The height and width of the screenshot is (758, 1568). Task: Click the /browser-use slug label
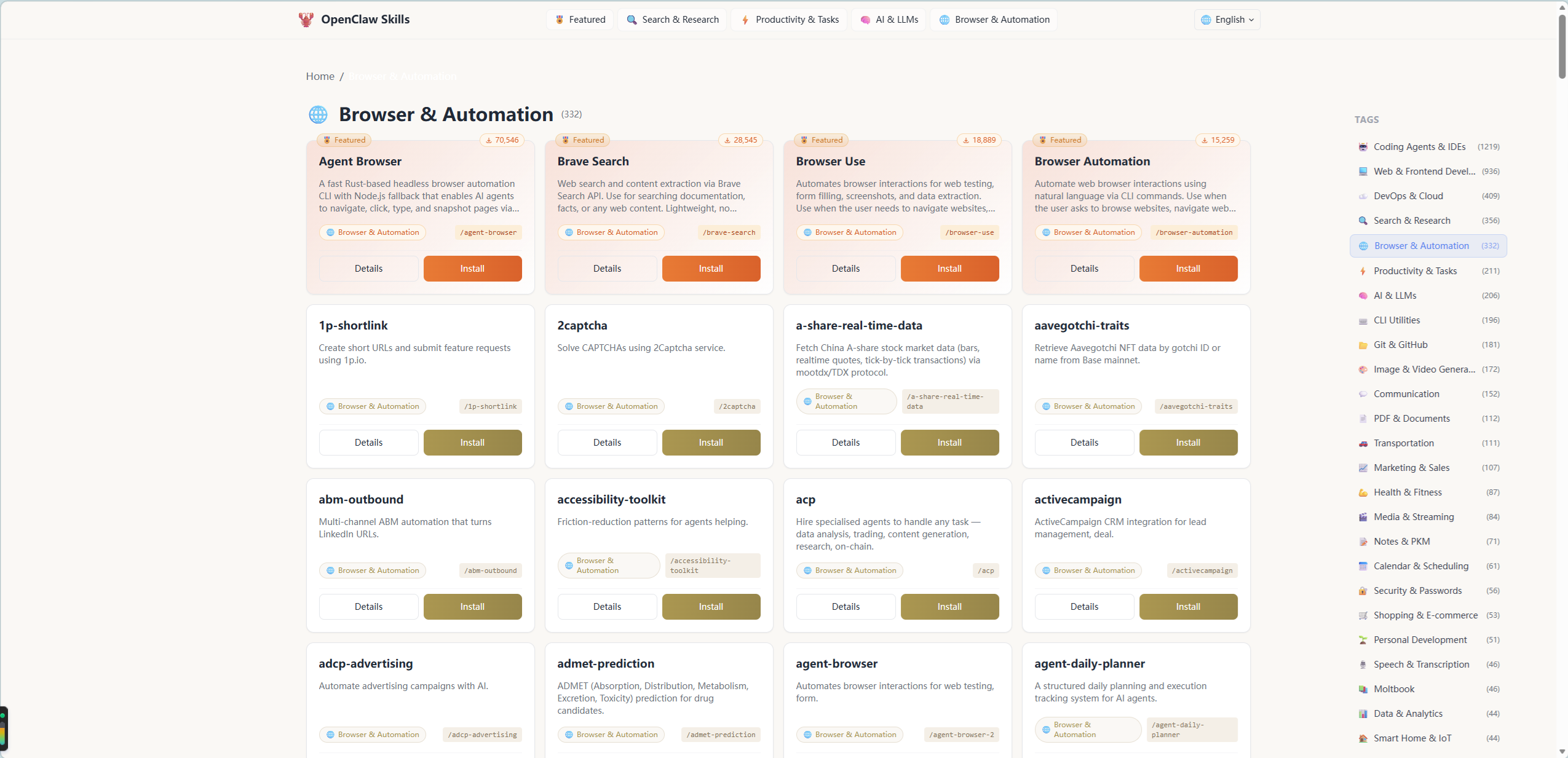[969, 232]
